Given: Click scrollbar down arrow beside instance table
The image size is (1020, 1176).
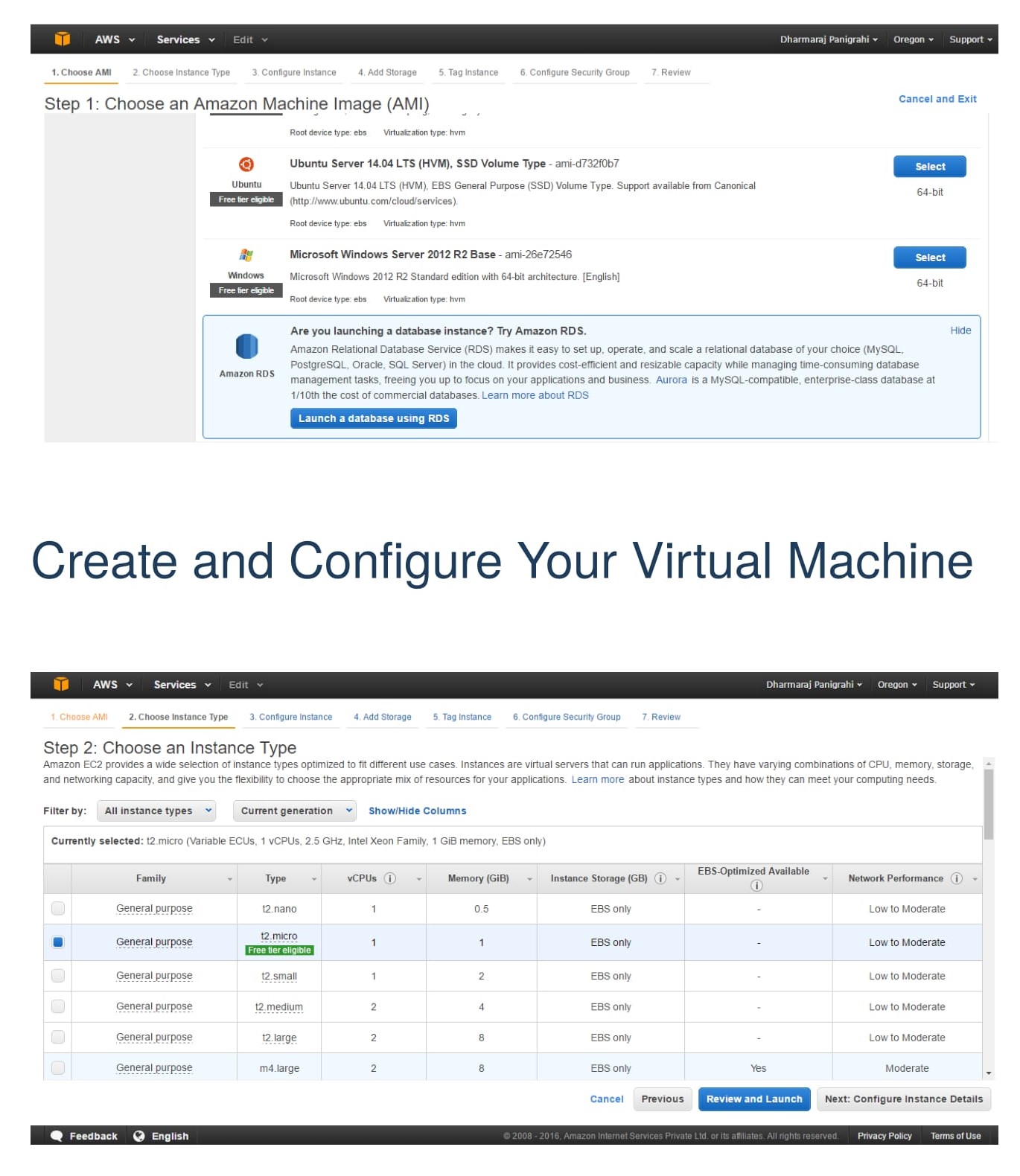Looking at the screenshot, I should coord(989,1073).
